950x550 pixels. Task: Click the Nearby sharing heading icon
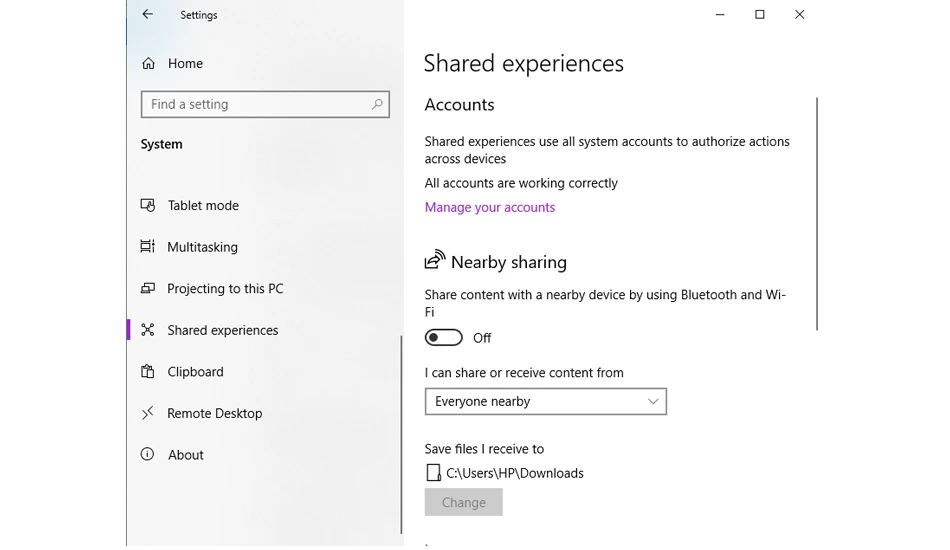(434, 259)
